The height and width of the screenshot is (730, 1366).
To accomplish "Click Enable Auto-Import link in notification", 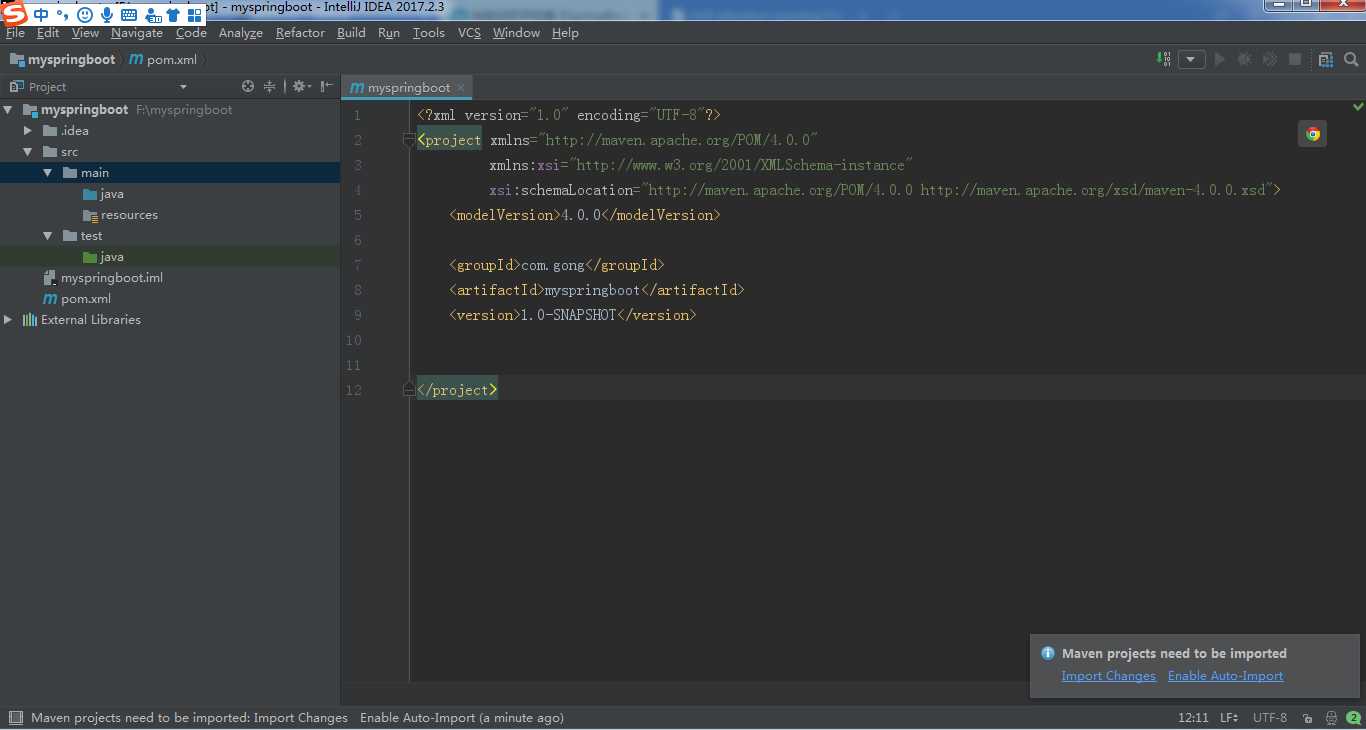I will [1225, 676].
